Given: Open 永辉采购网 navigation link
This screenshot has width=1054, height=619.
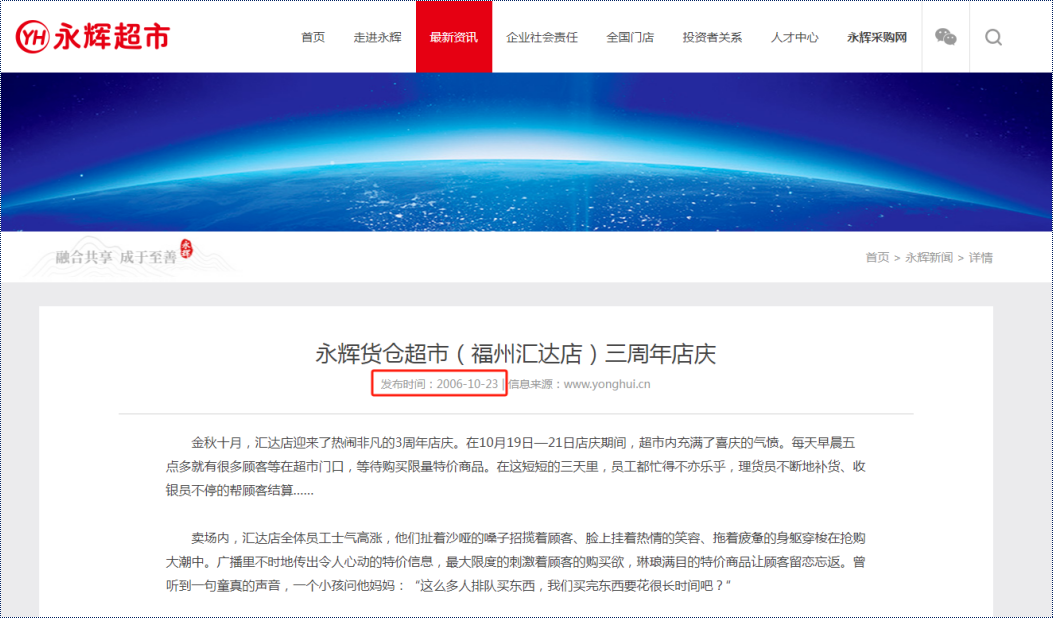Looking at the screenshot, I should click(x=877, y=37).
